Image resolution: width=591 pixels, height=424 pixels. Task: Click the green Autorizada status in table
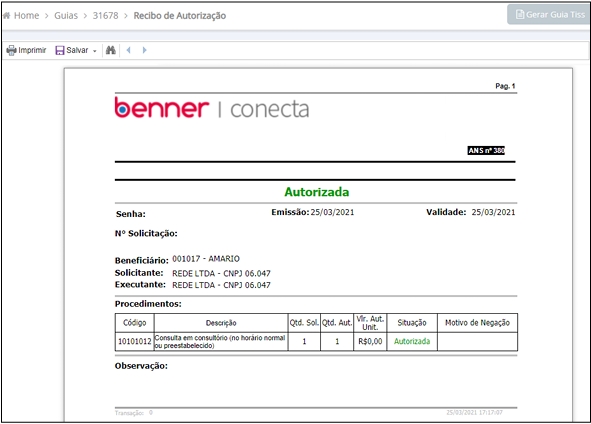click(412, 341)
